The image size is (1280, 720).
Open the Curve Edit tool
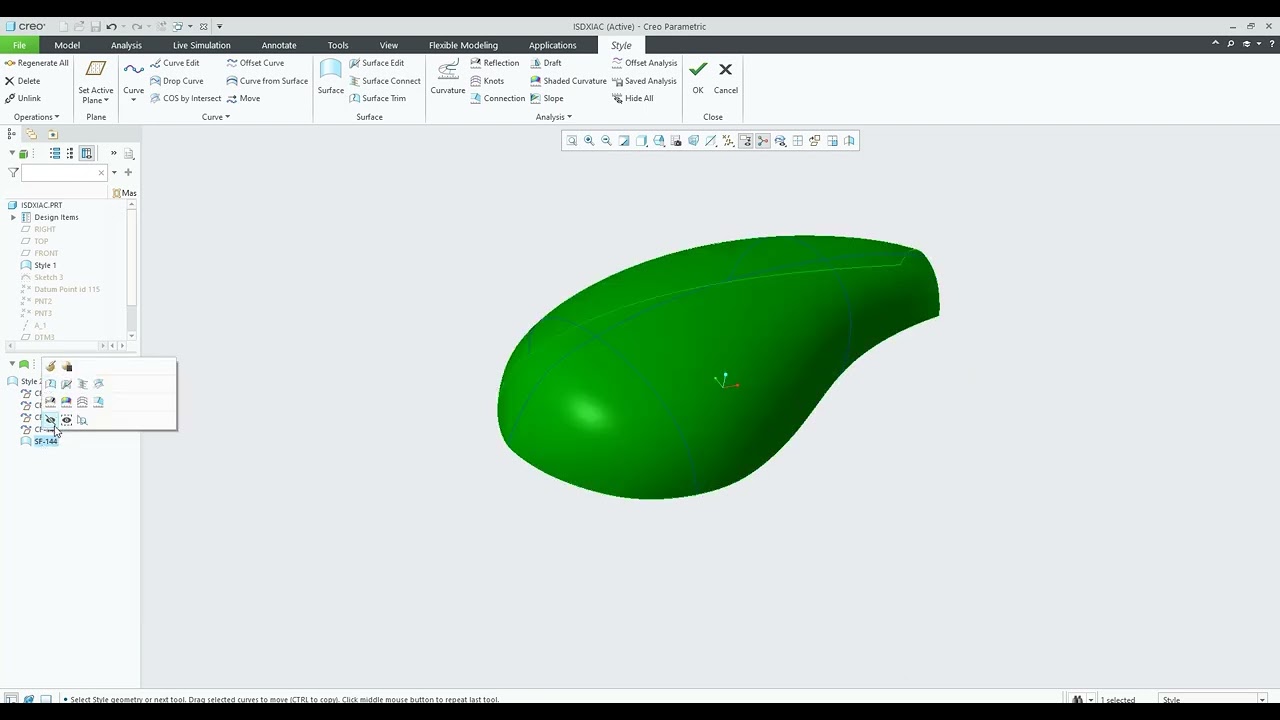[x=175, y=63]
